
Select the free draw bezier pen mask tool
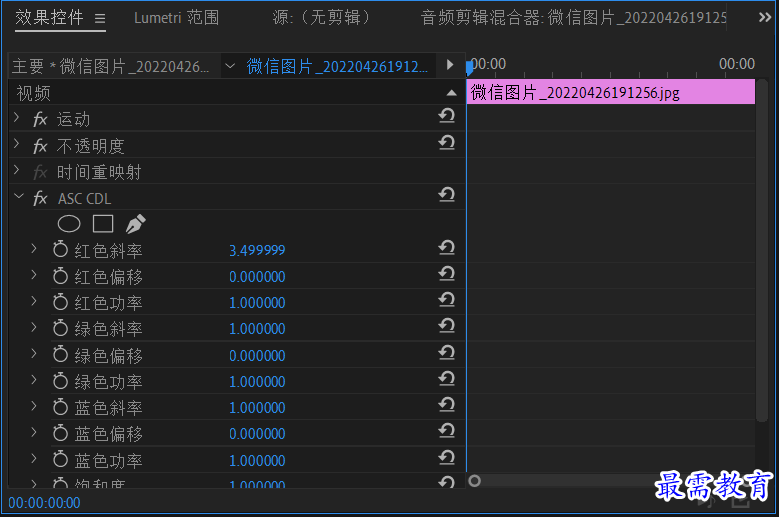click(135, 224)
